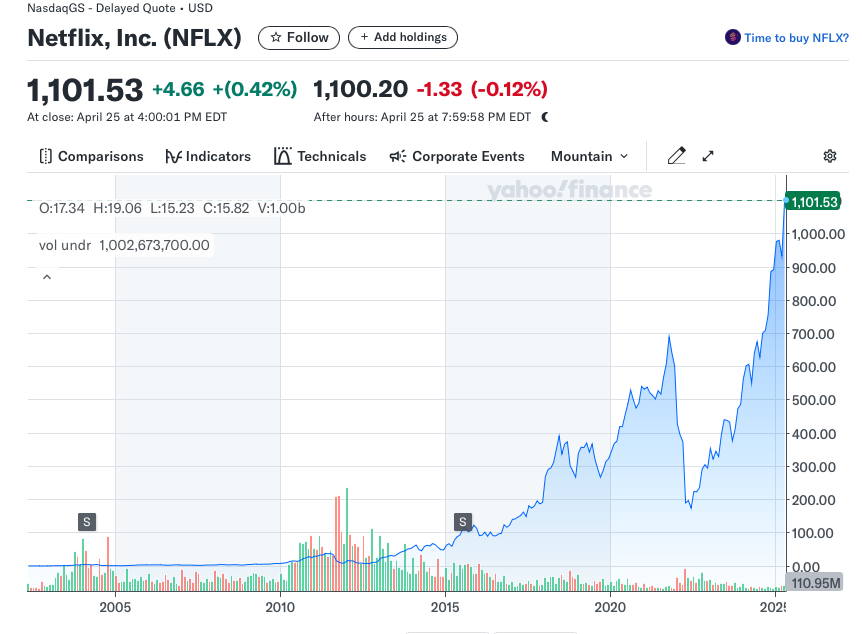Collapse the vol undr indicator panel chevron

click(47, 277)
